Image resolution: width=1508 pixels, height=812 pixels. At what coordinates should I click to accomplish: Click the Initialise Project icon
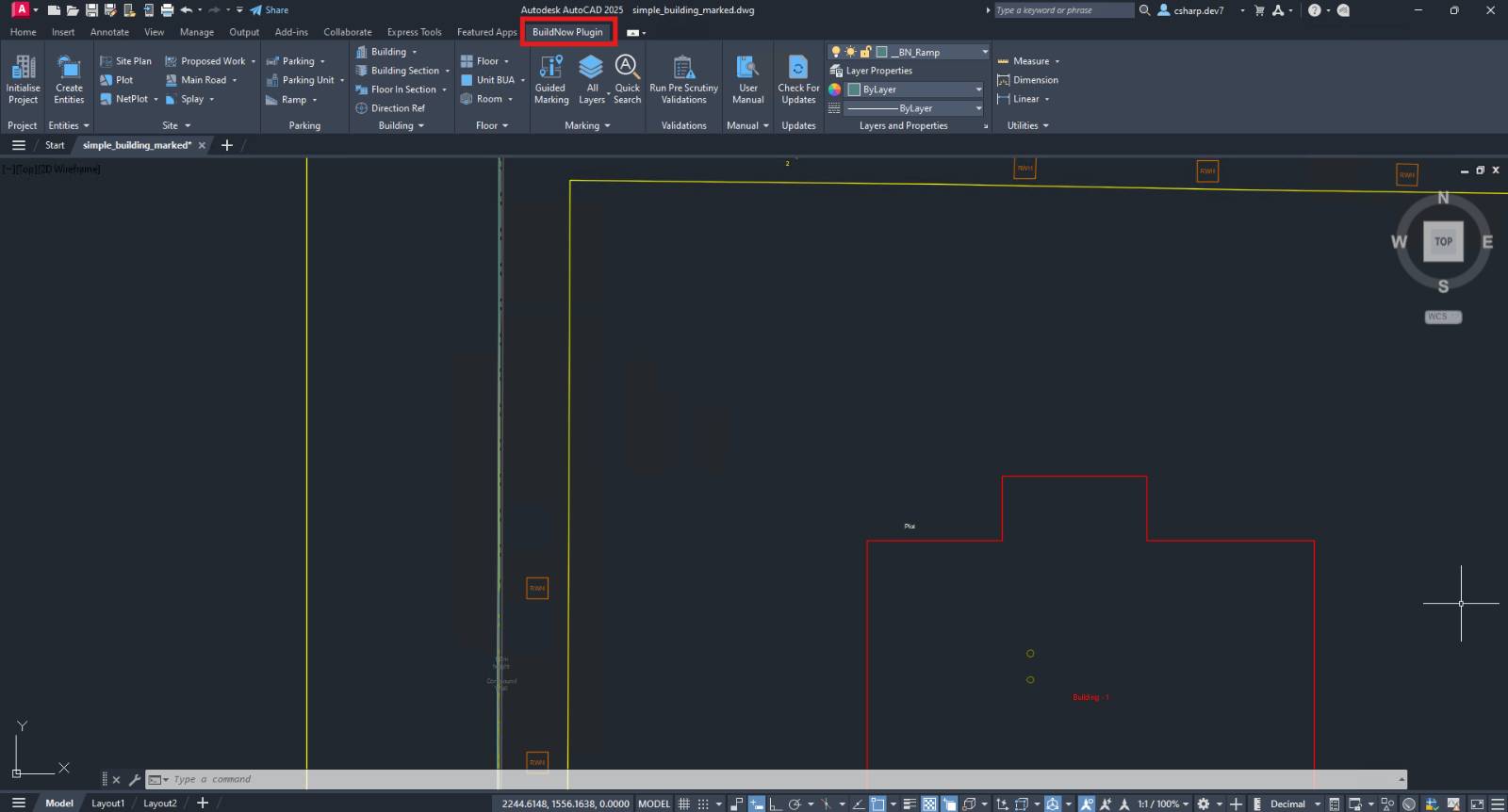(23, 68)
